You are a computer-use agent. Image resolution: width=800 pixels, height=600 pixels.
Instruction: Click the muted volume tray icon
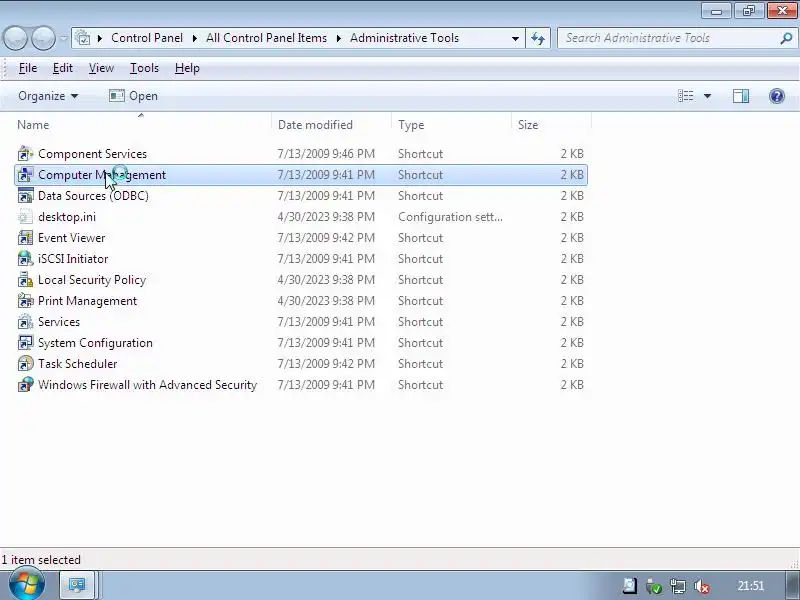tap(702, 586)
